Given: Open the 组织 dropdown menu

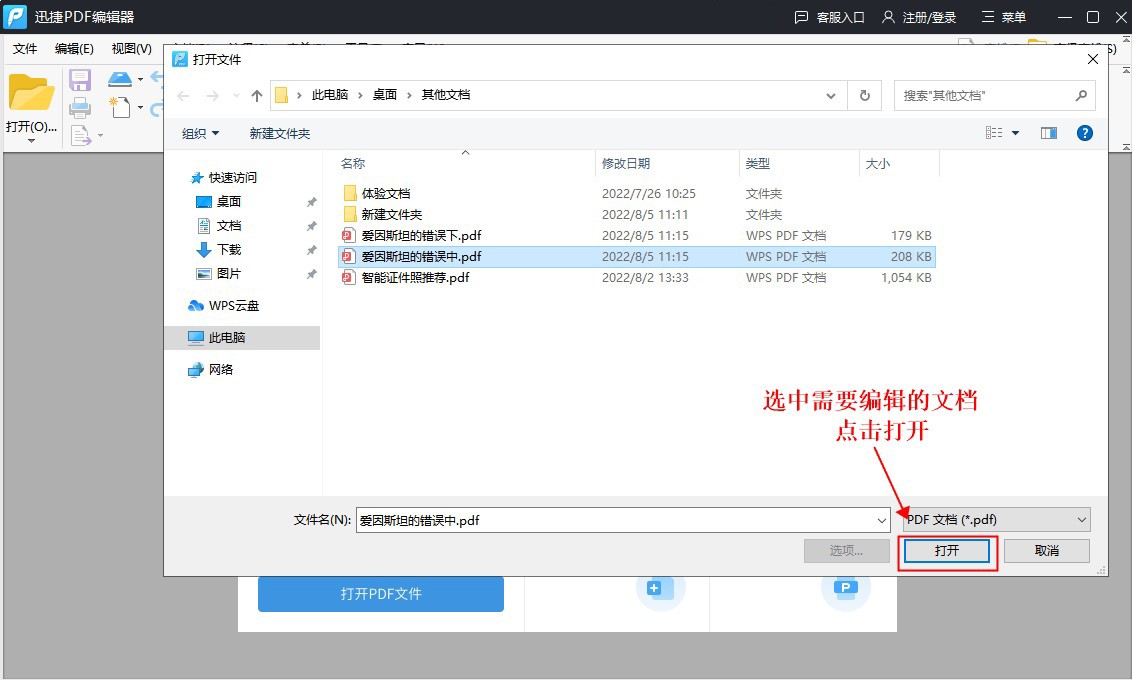Looking at the screenshot, I should (x=198, y=132).
